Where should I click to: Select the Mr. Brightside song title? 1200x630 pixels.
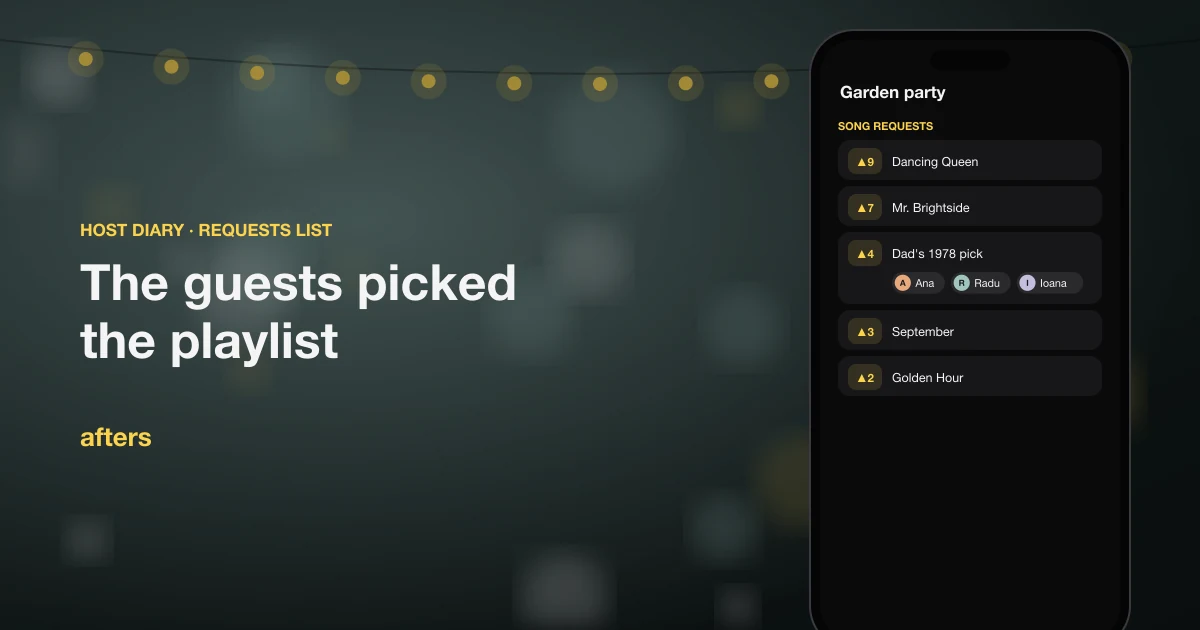pos(930,208)
